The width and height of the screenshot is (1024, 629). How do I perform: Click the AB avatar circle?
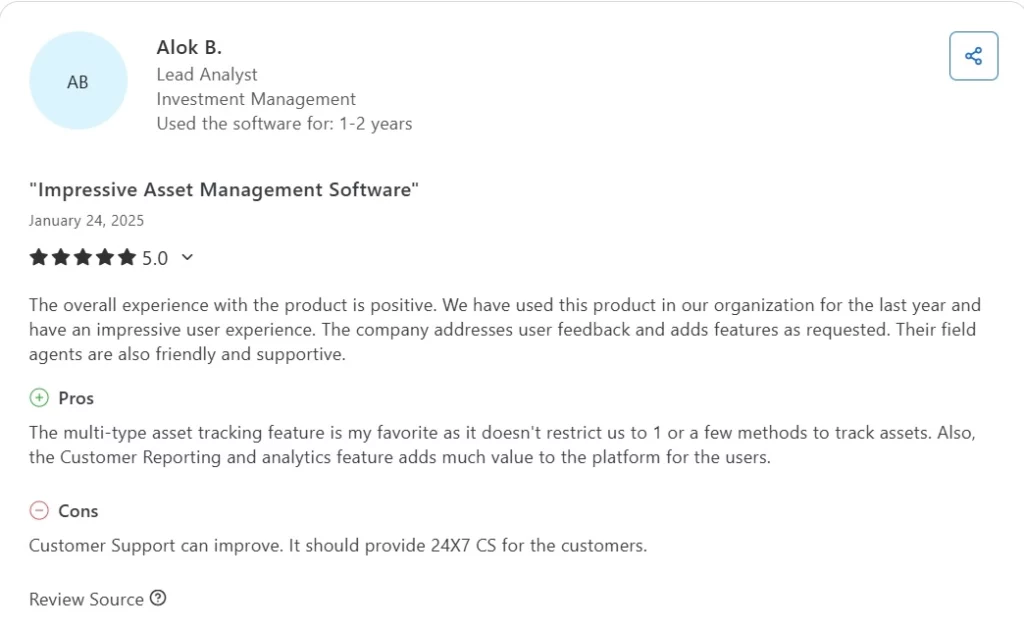point(78,82)
